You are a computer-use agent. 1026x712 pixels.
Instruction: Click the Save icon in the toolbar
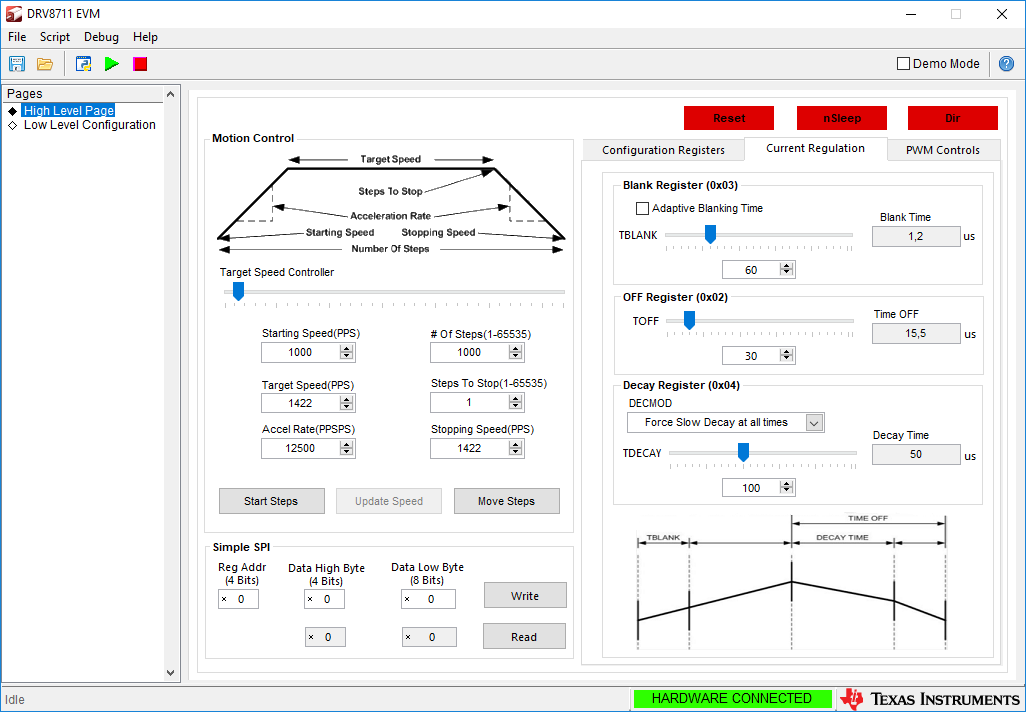coord(16,64)
